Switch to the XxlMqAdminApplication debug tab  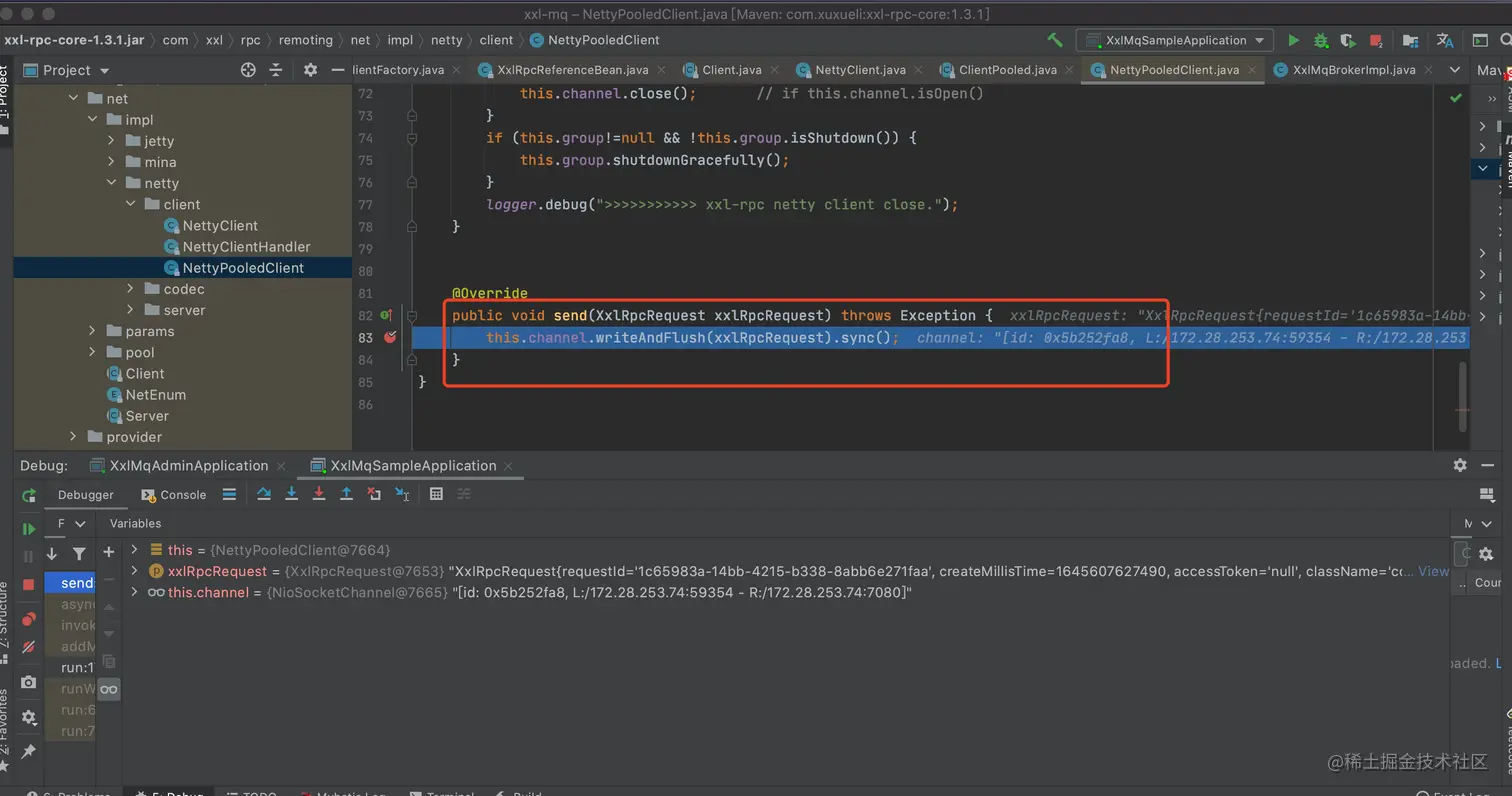click(188, 466)
